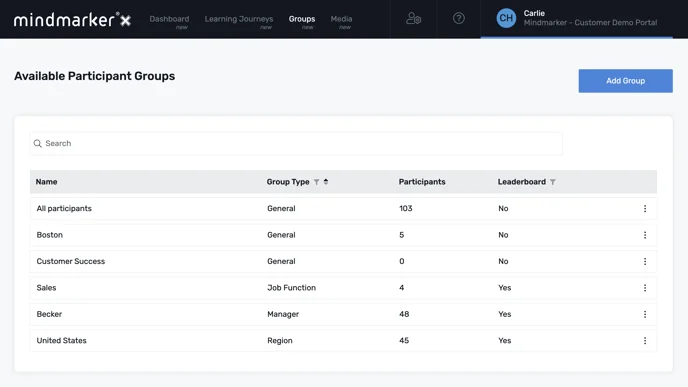This screenshot has height=387, width=688.
Task: Open the three-dot menu for Becker
Action: tap(645, 314)
